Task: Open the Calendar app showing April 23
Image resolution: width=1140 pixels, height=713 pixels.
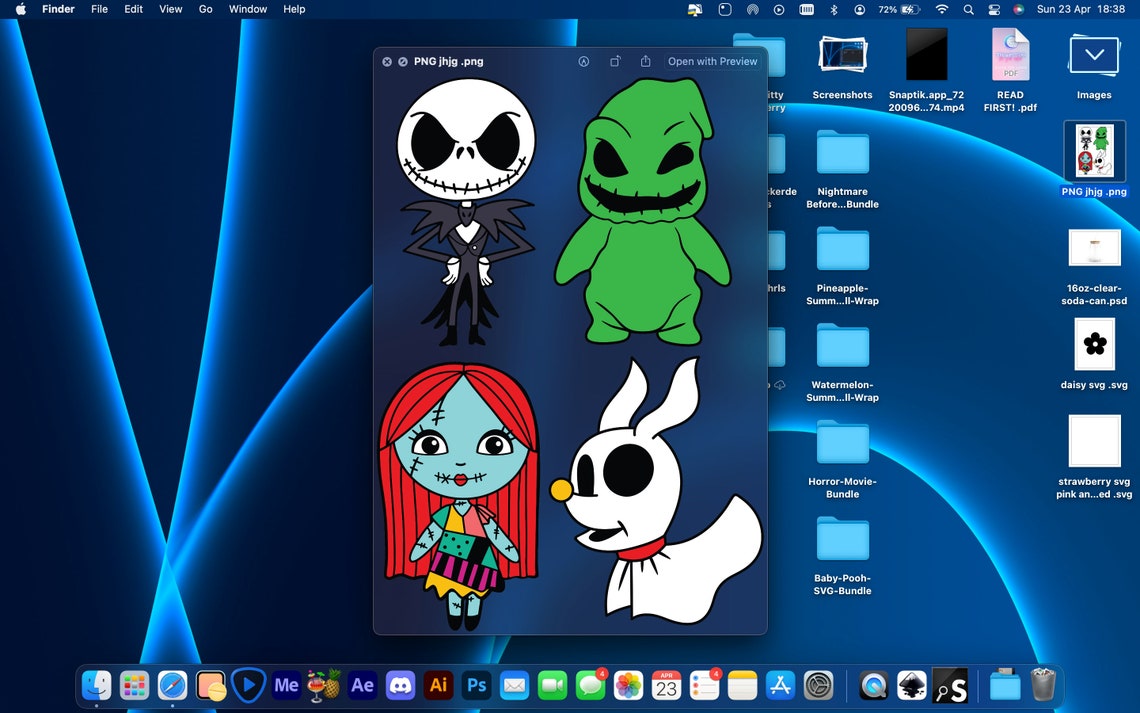Action: click(x=665, y=686)
